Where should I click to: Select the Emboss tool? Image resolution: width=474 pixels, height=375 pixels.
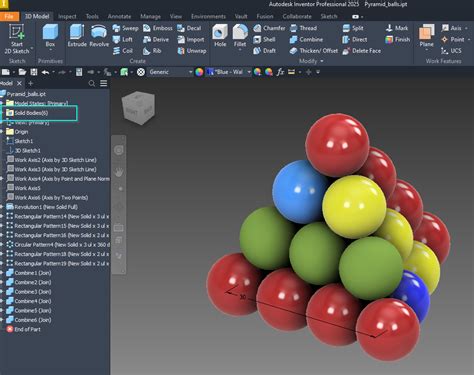pos(158,28)
